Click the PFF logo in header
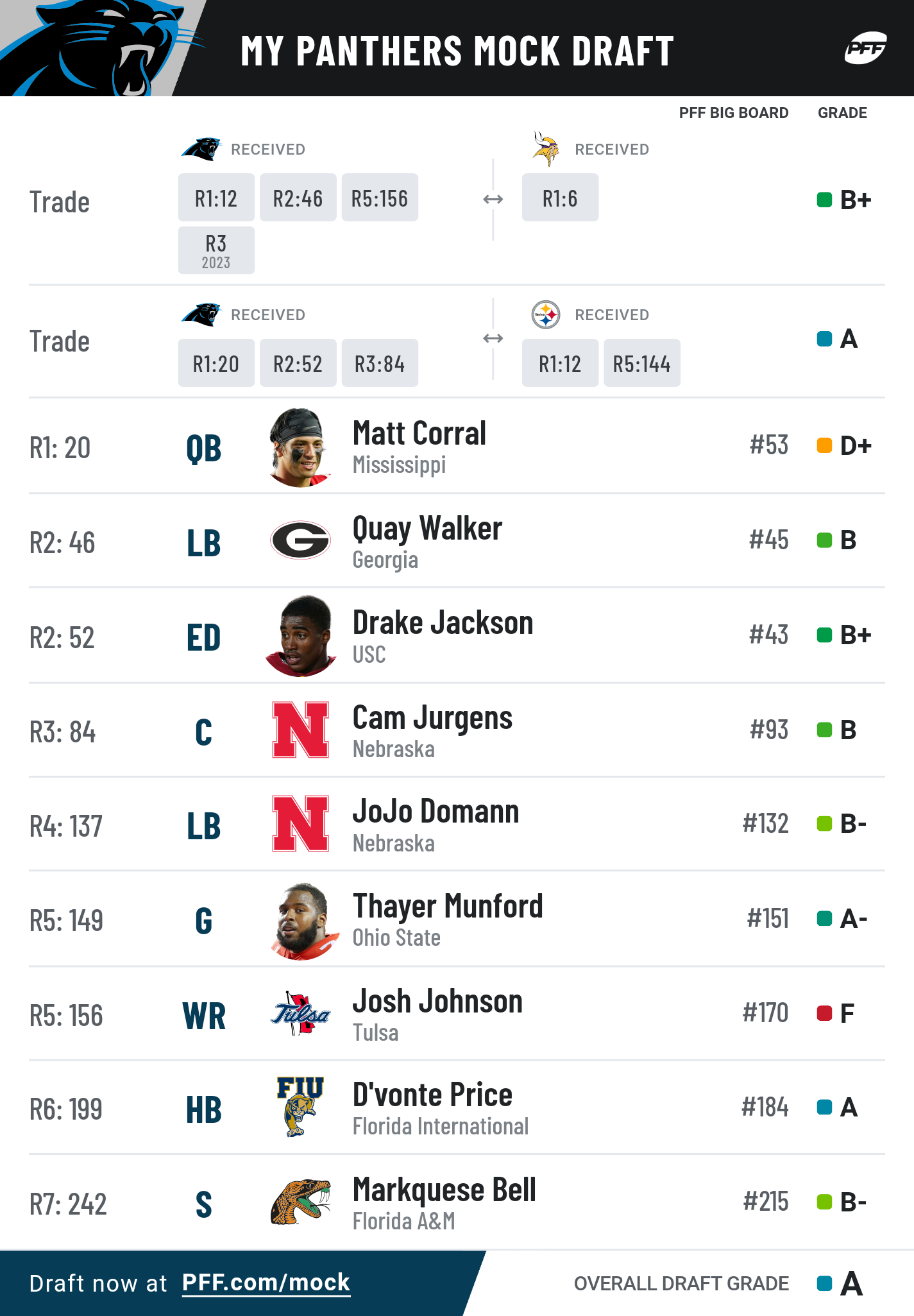The width and height of the screenshot is (914, 1316). coord(865,48)
